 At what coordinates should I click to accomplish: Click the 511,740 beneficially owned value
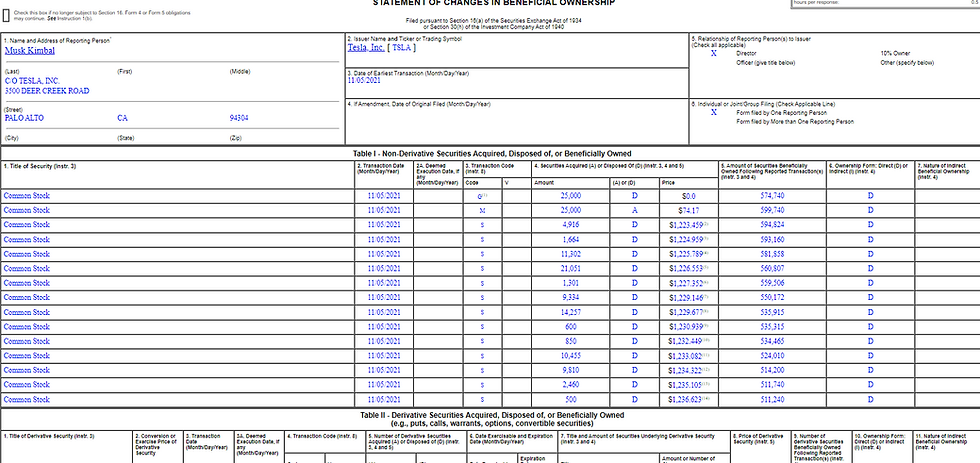772,384
